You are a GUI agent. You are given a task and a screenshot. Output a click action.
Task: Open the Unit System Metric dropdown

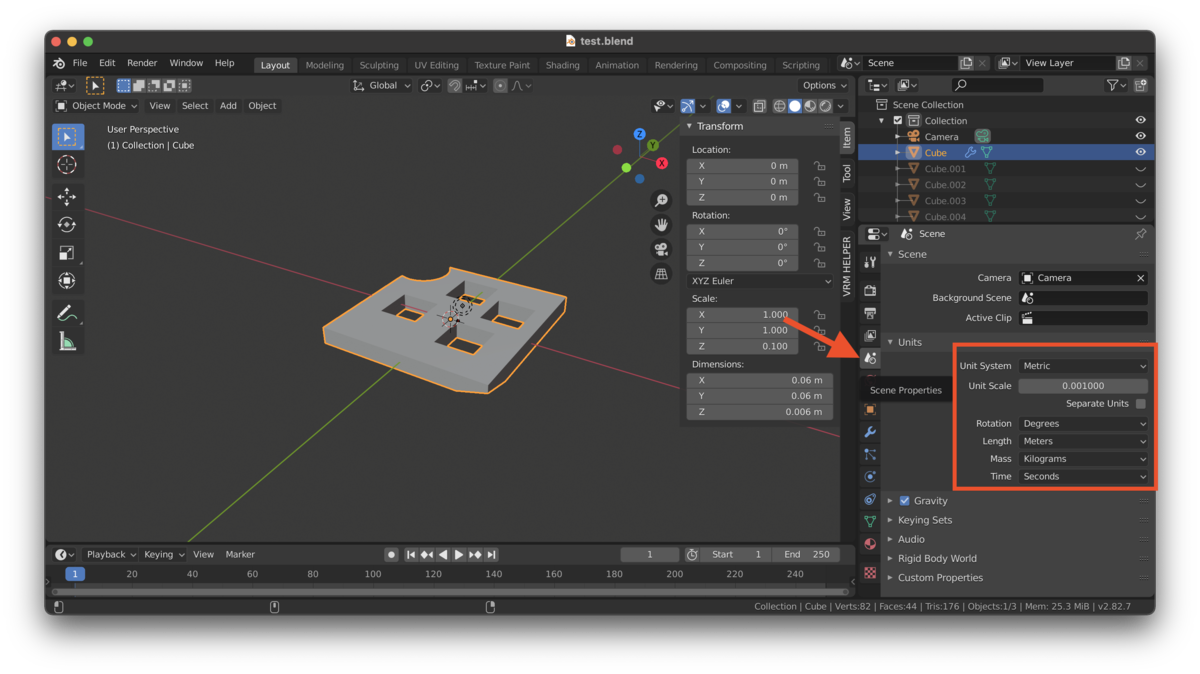click(1084, 366)
